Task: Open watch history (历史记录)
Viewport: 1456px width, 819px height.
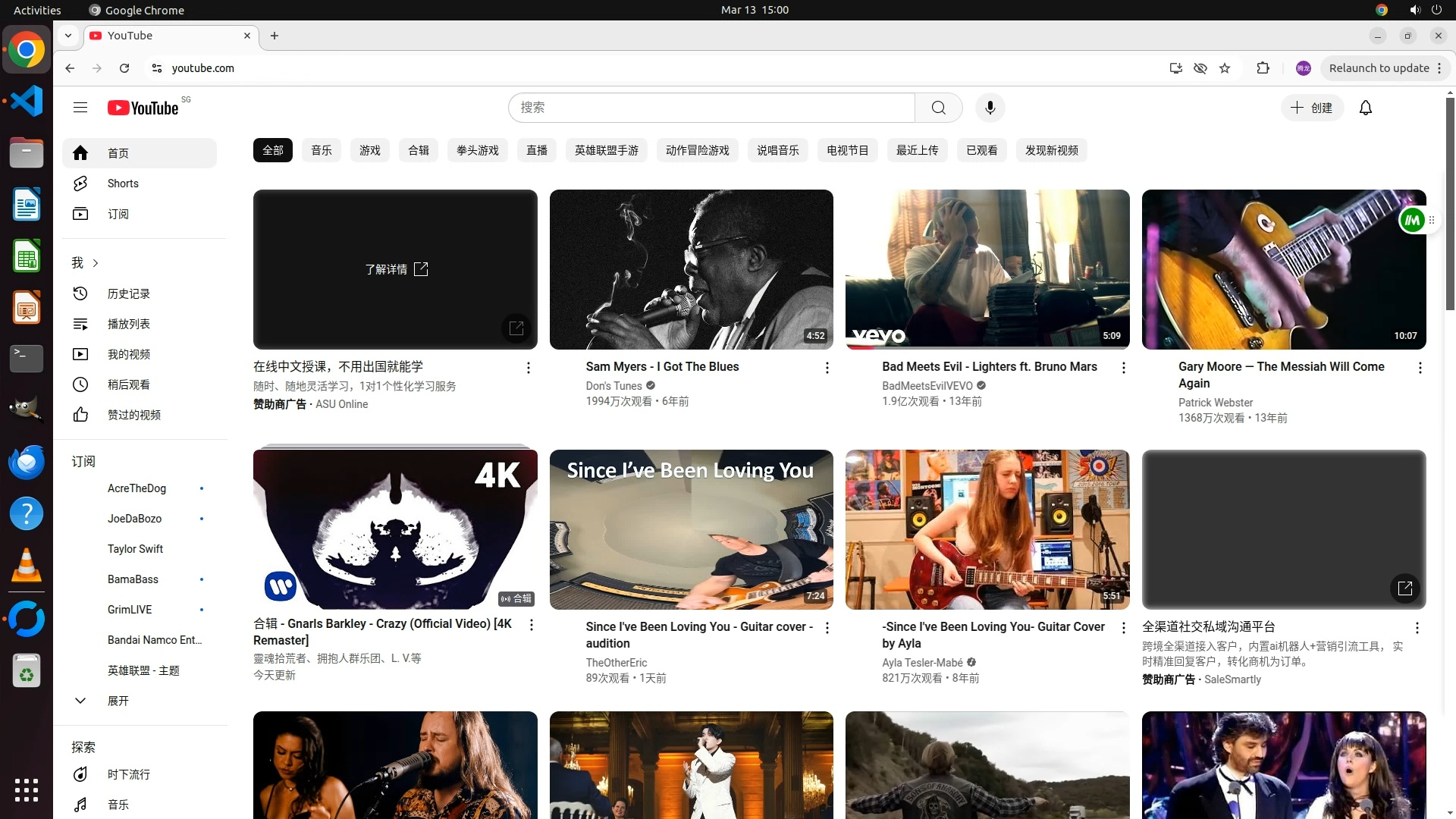Action: coord(128,293)
